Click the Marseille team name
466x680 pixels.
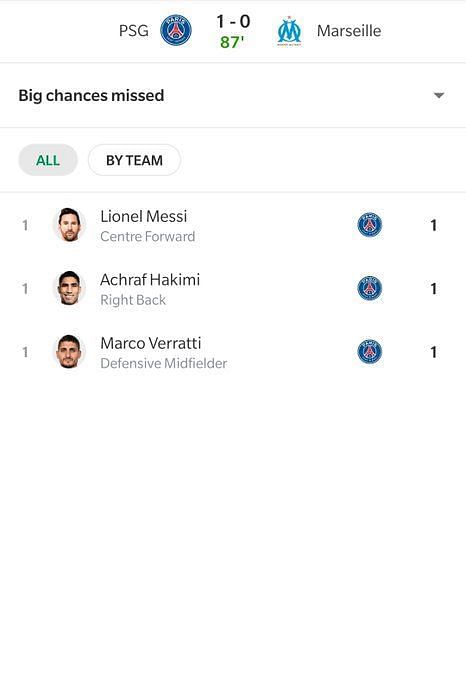click(x=349, y=31)
